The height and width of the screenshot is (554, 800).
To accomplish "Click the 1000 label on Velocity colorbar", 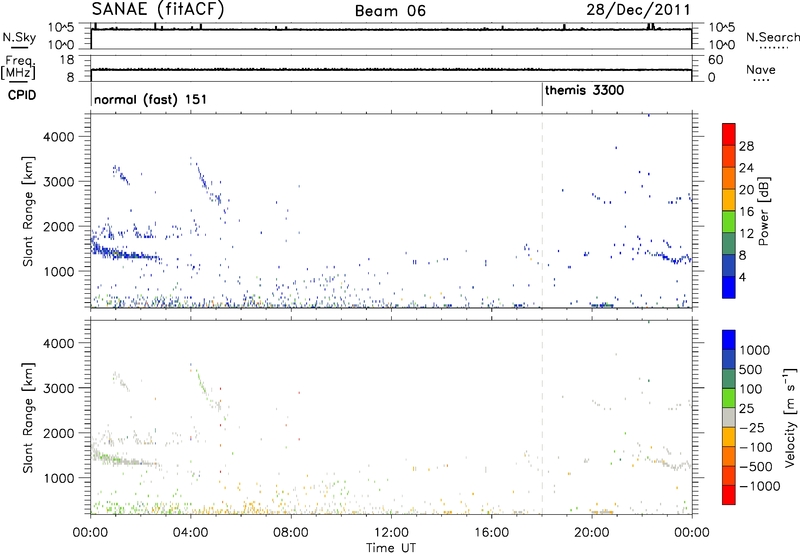I will pyautogui.click(x=755, y=350).
